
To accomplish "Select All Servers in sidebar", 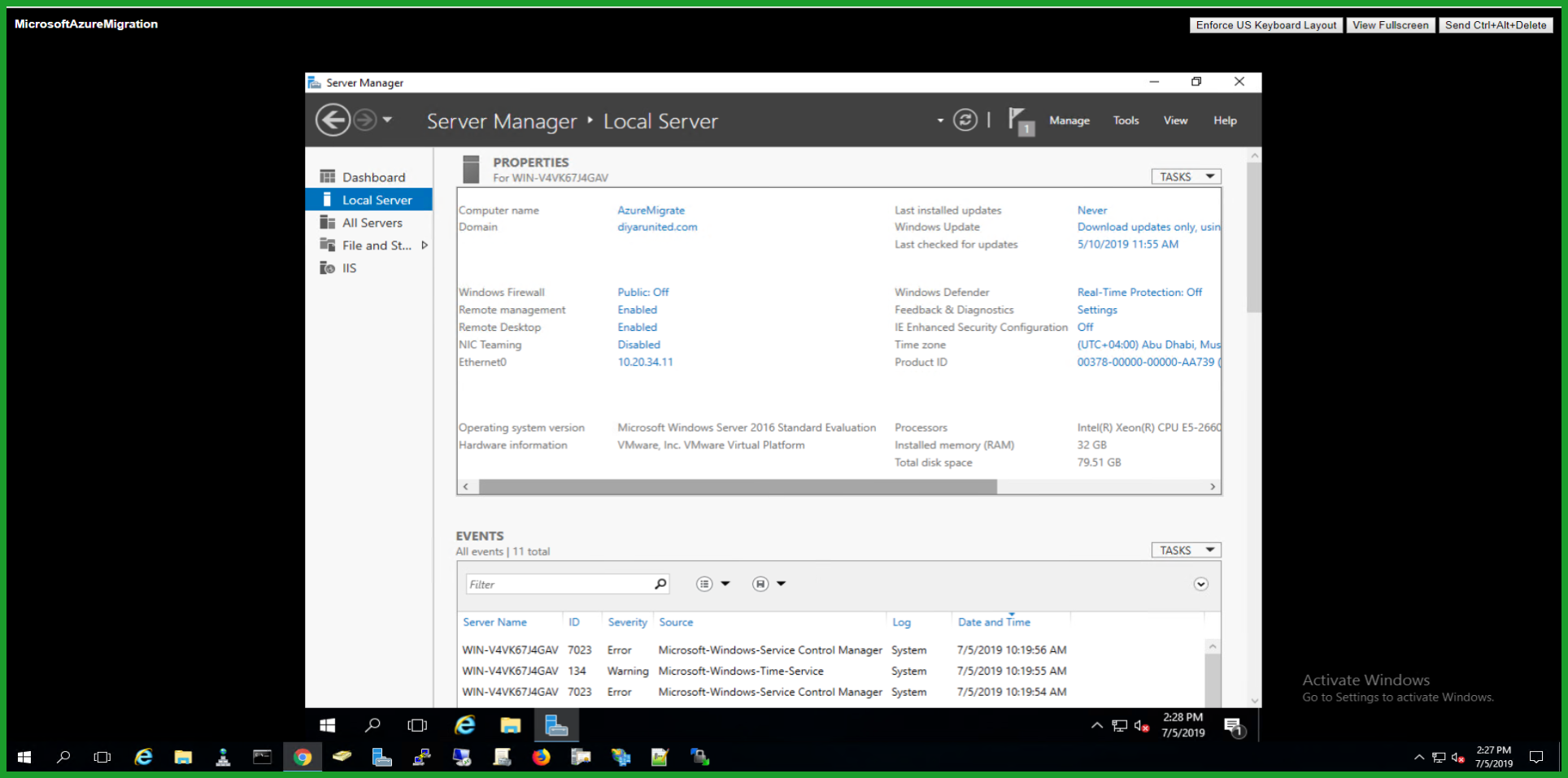I will (369, 223).
